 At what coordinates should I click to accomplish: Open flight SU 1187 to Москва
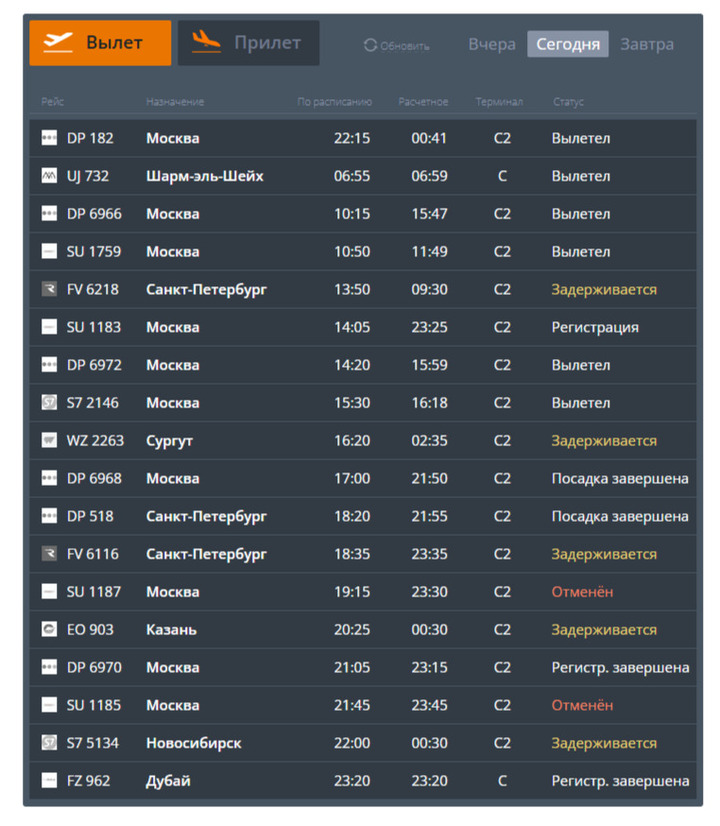[x=94, y=592]
